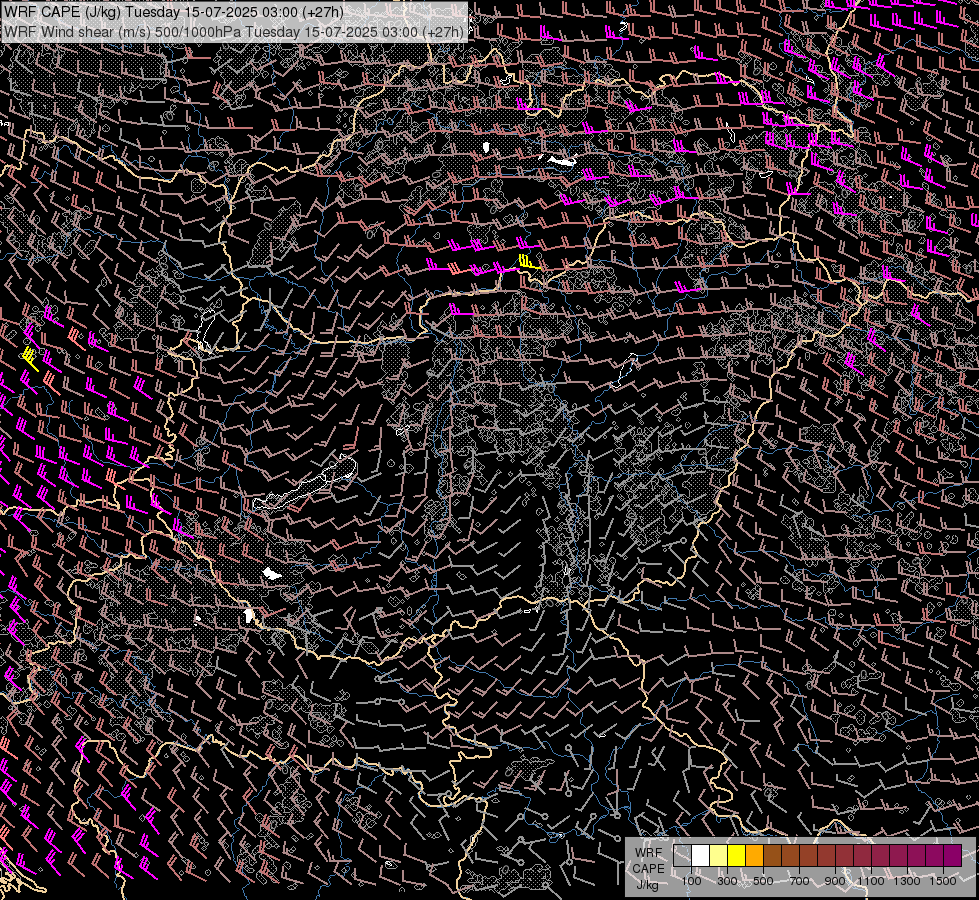Click the 'CAPE' word in the legend box
The height and width of the screenshot is (900, 979).
(x=648, y=869)
